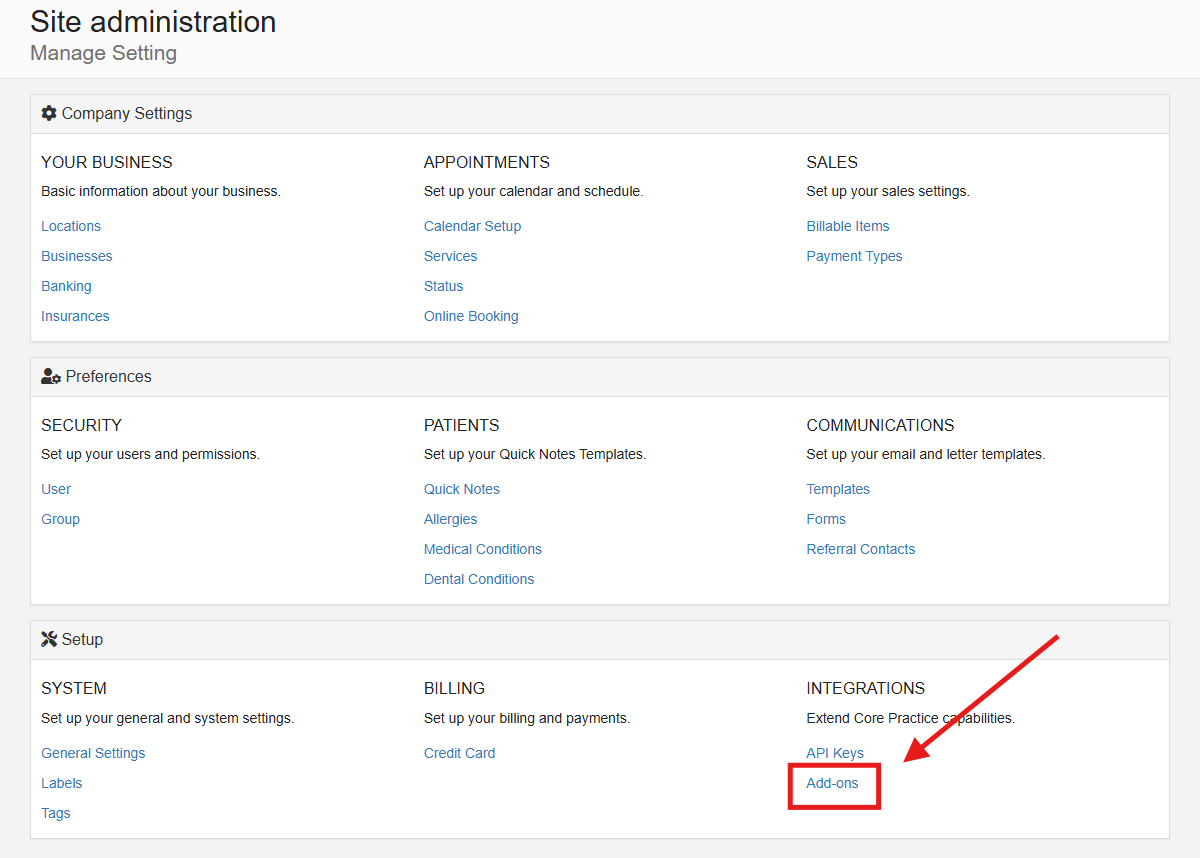
Task: Open Credit Card billing settings
Action: [459, 753]
